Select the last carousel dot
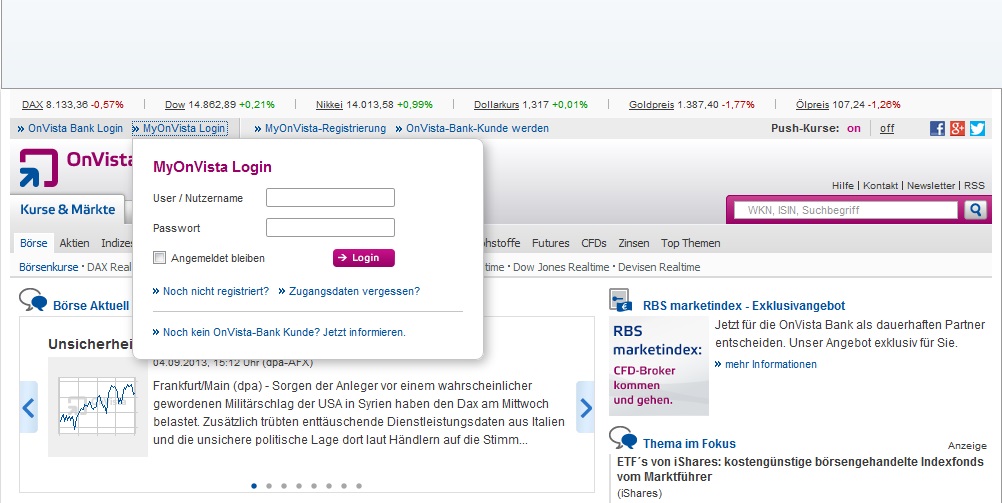Image resolution: width=1002 pixels, height=503 pixels. pyautogui.click(x=358, y=486)
